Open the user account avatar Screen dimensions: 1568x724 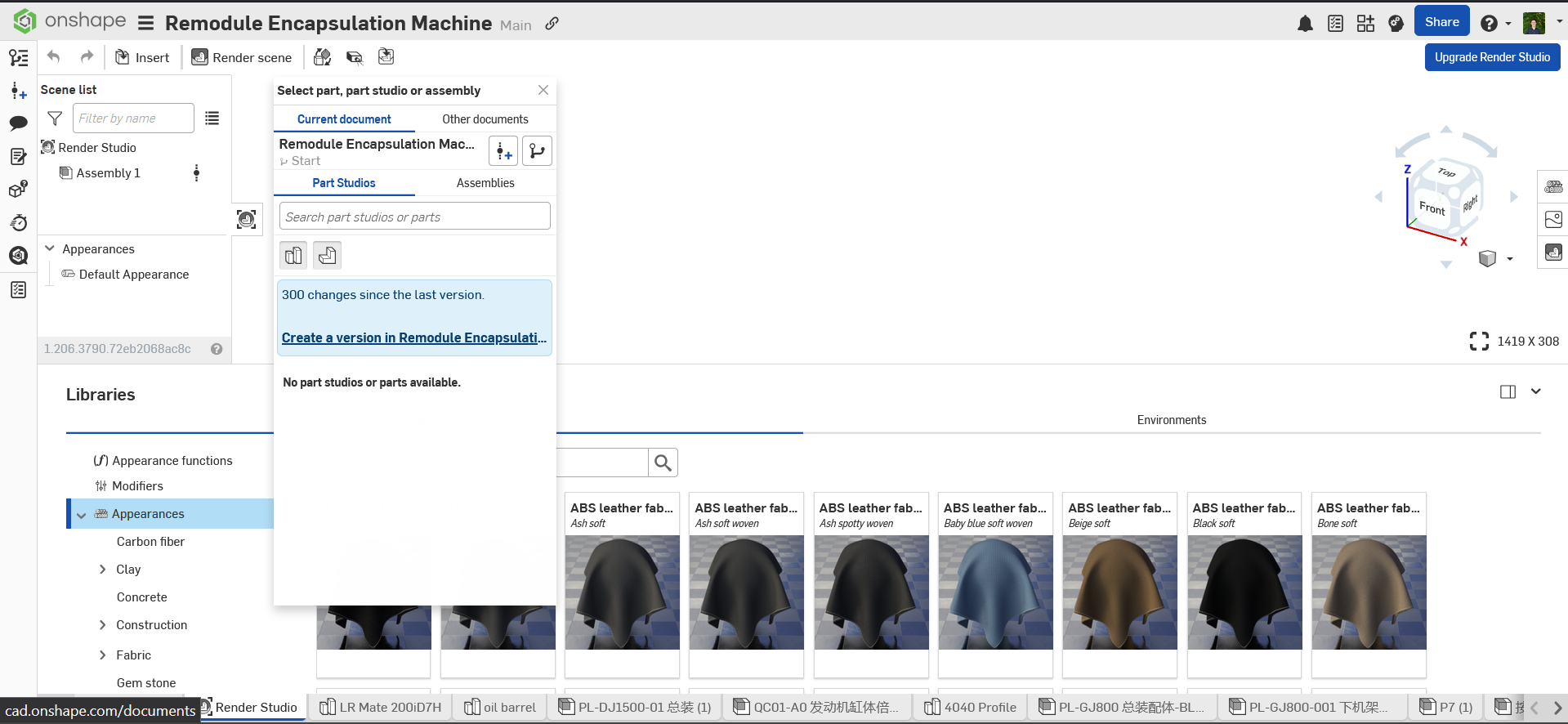[x=1534, y=23]
